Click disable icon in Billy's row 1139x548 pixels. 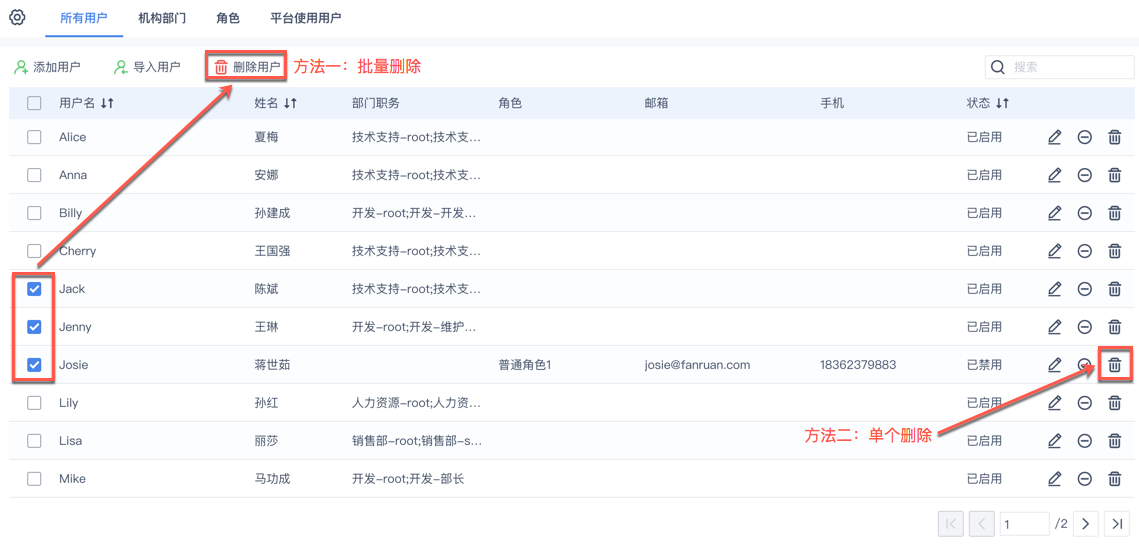point(1084,213)
